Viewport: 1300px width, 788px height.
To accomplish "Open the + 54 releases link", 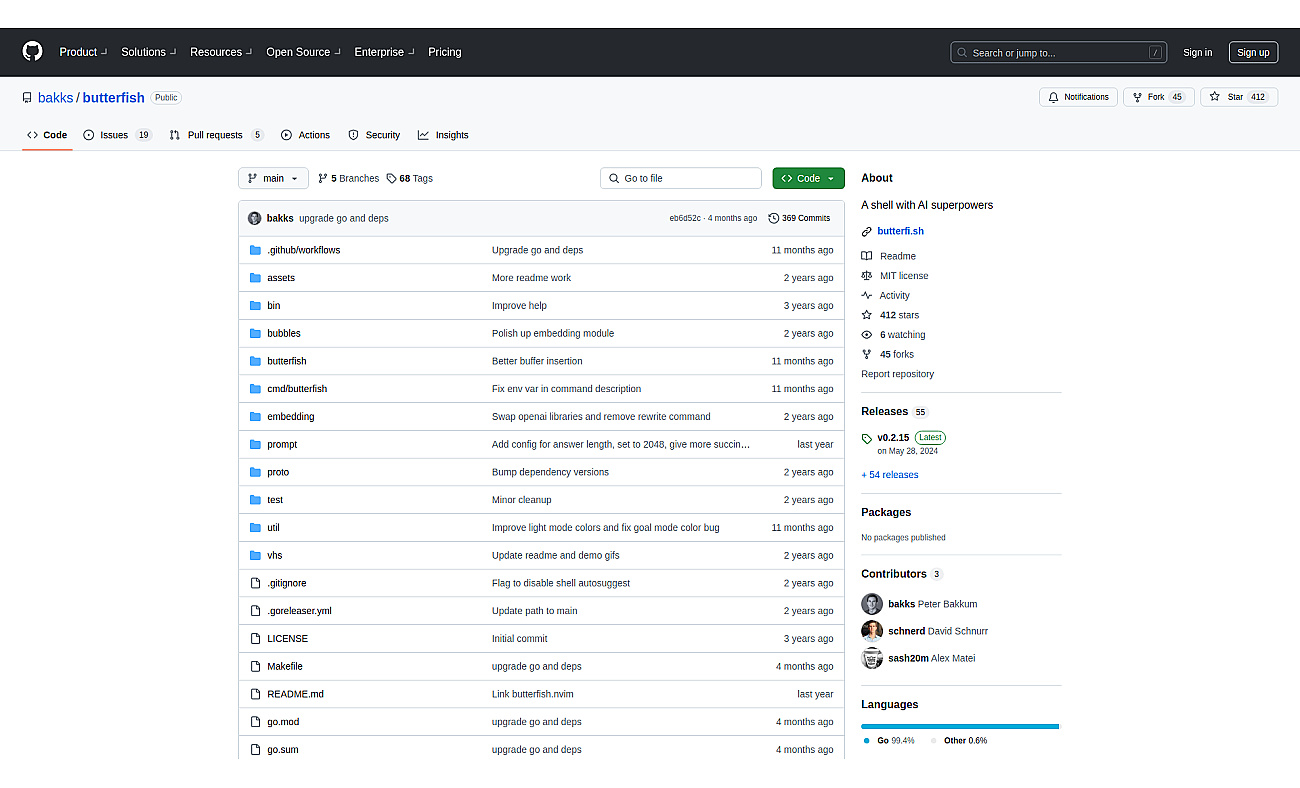I will [x=889, y=475].
